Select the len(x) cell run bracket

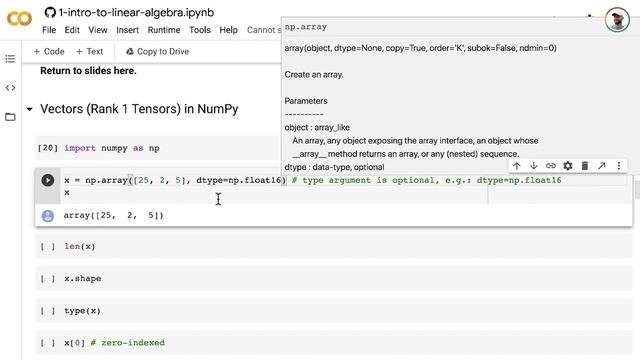click(x=48, y=247)
